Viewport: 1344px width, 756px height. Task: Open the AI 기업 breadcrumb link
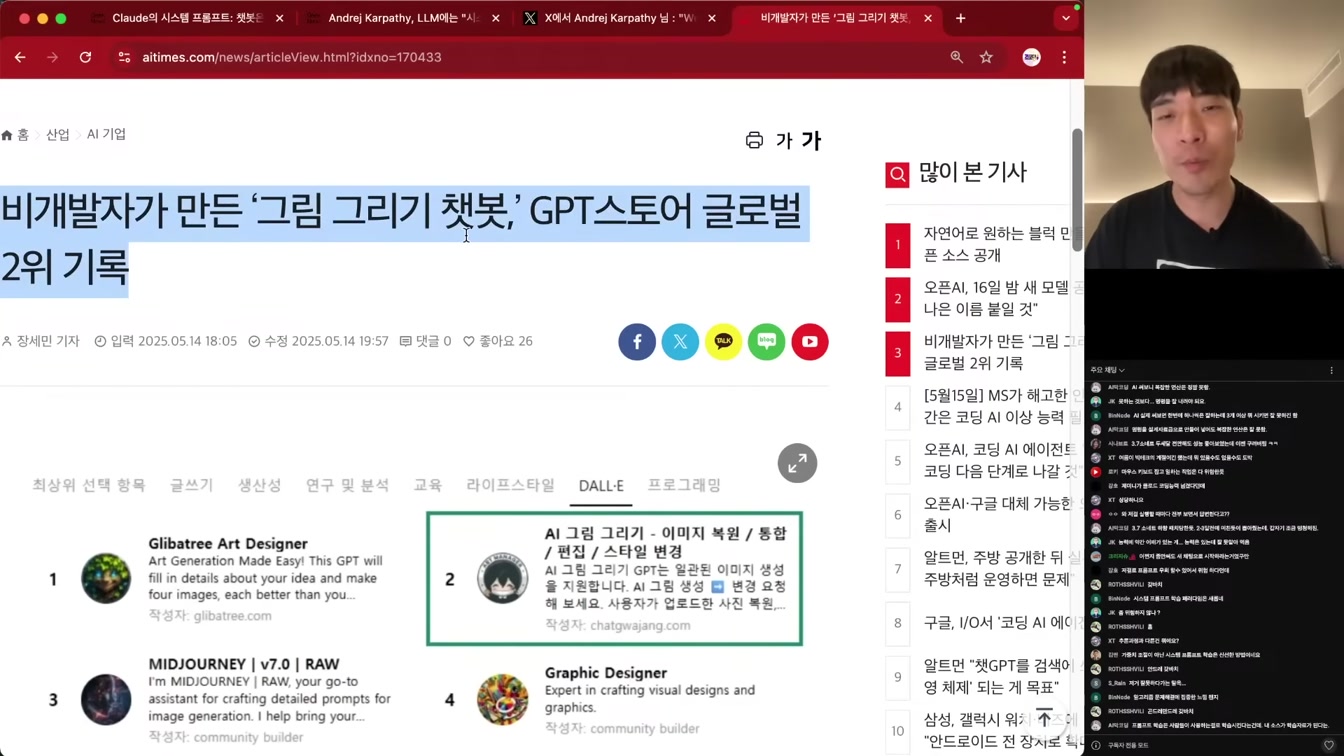point(106,135)
